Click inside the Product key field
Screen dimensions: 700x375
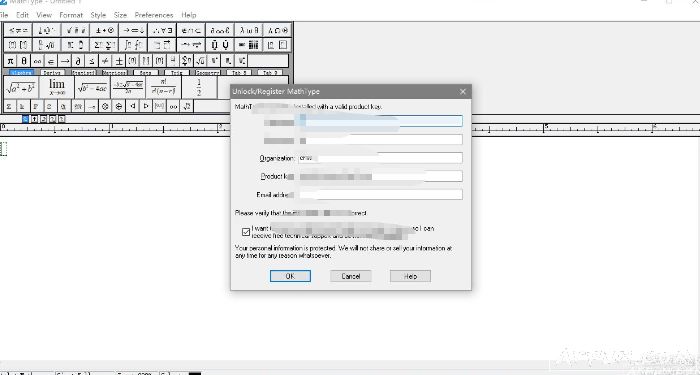click(x=380, y=176)
